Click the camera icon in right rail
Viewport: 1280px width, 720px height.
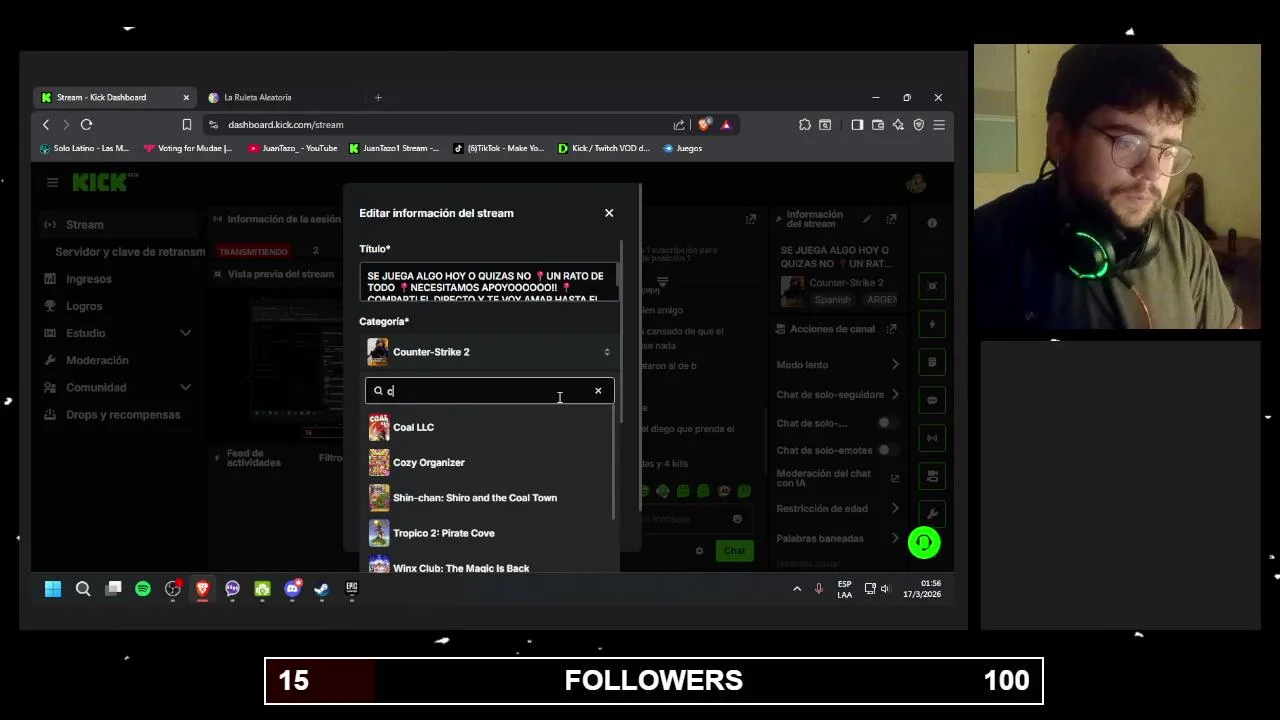pyautogui.click(x=932, y=286)
